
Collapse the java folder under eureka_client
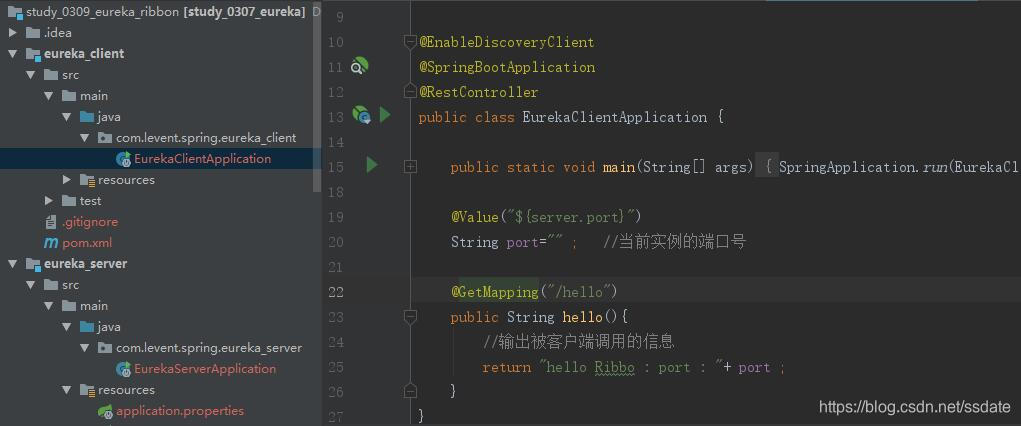click(67, 117)
